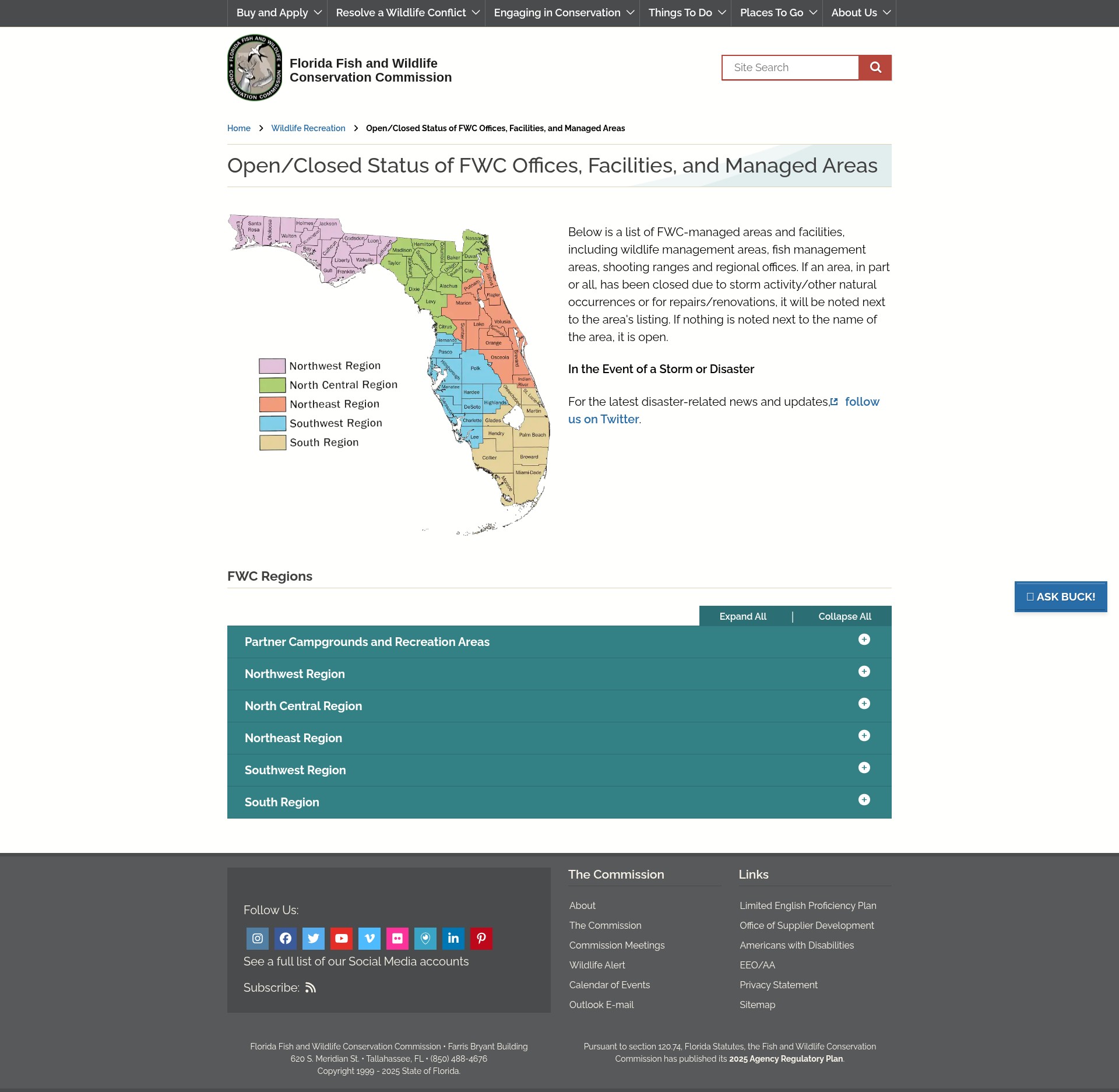Click the Florida regions map image
The height and width of the screenshot is (1092, 1119).
point(389,374)
